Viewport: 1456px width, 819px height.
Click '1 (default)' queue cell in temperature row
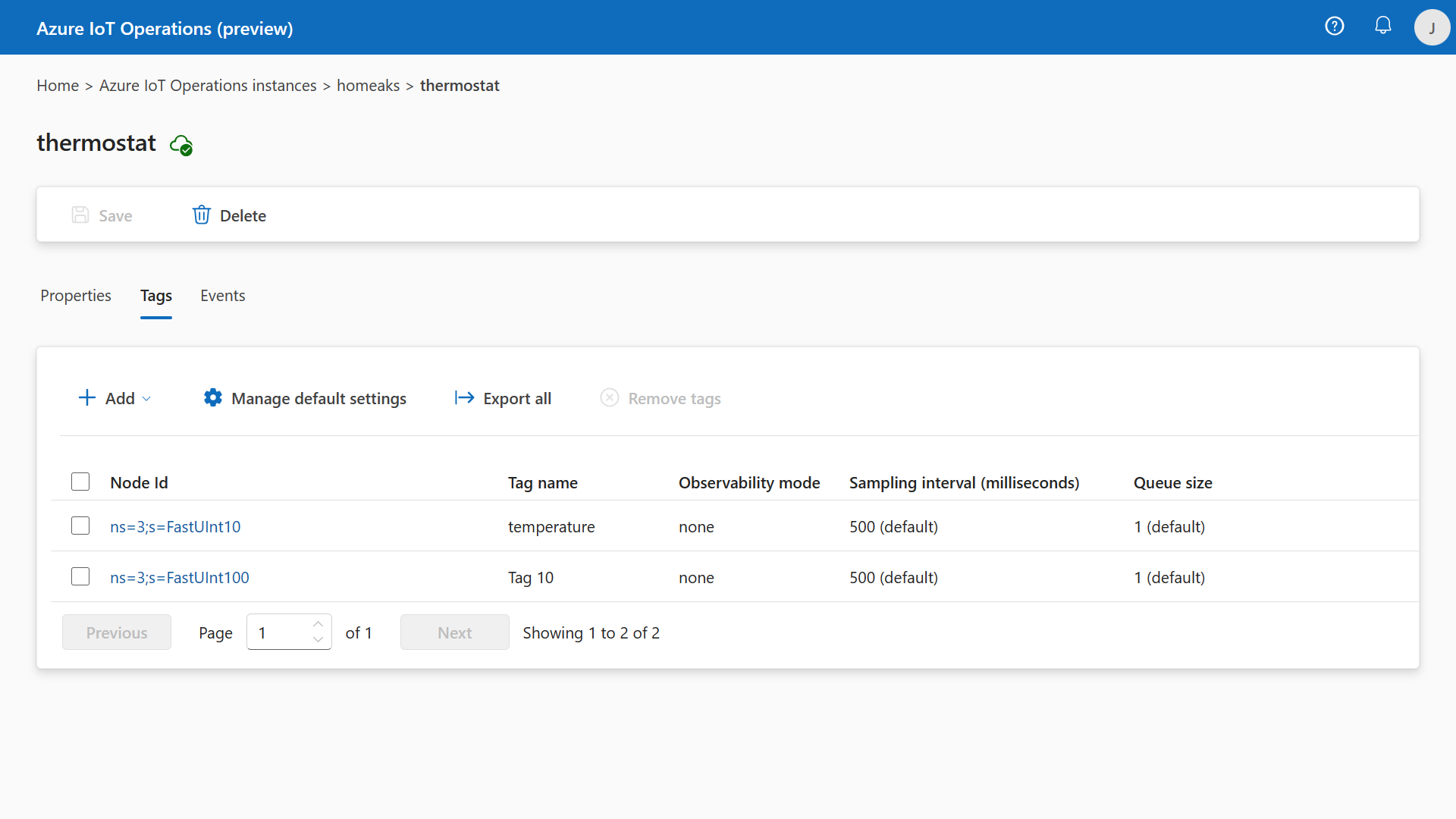tap(1169, 527)
